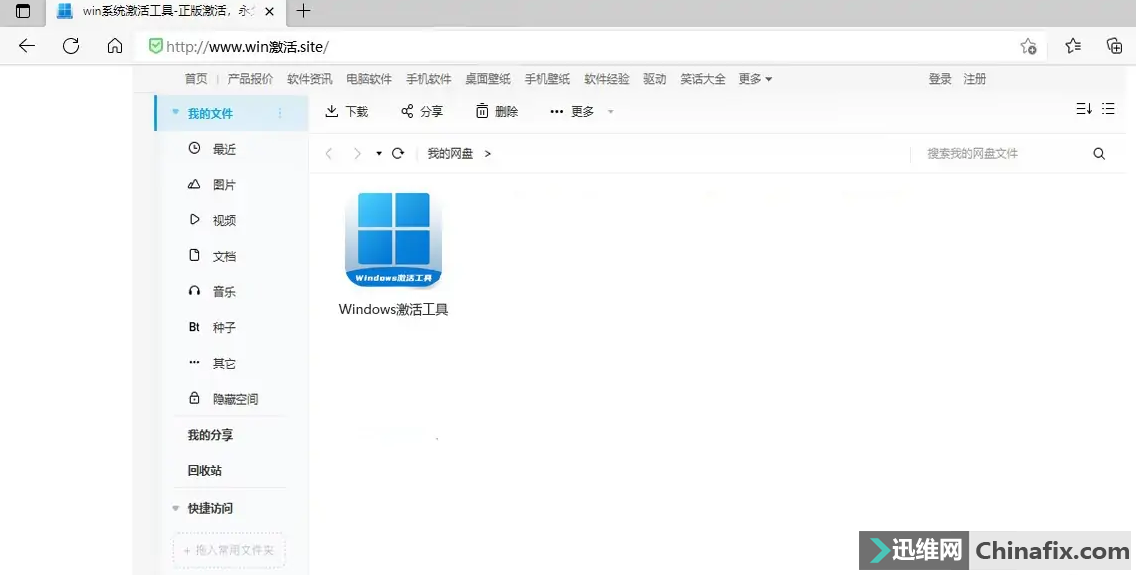Viewport: 1136px width, 575px height.
Task: Close the win系统激活工具 tab
Action: (270, 12)
